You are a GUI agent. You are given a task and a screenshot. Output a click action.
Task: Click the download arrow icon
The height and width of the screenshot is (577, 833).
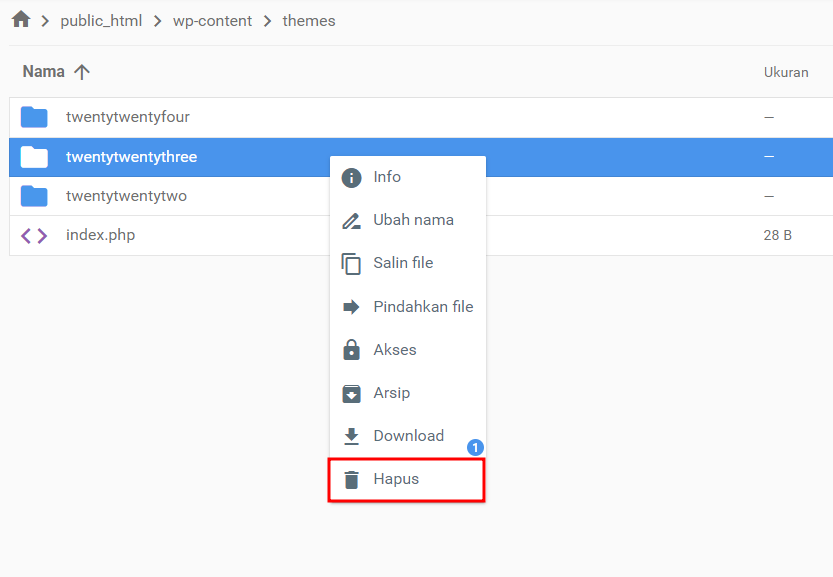[x=351, y=435]
